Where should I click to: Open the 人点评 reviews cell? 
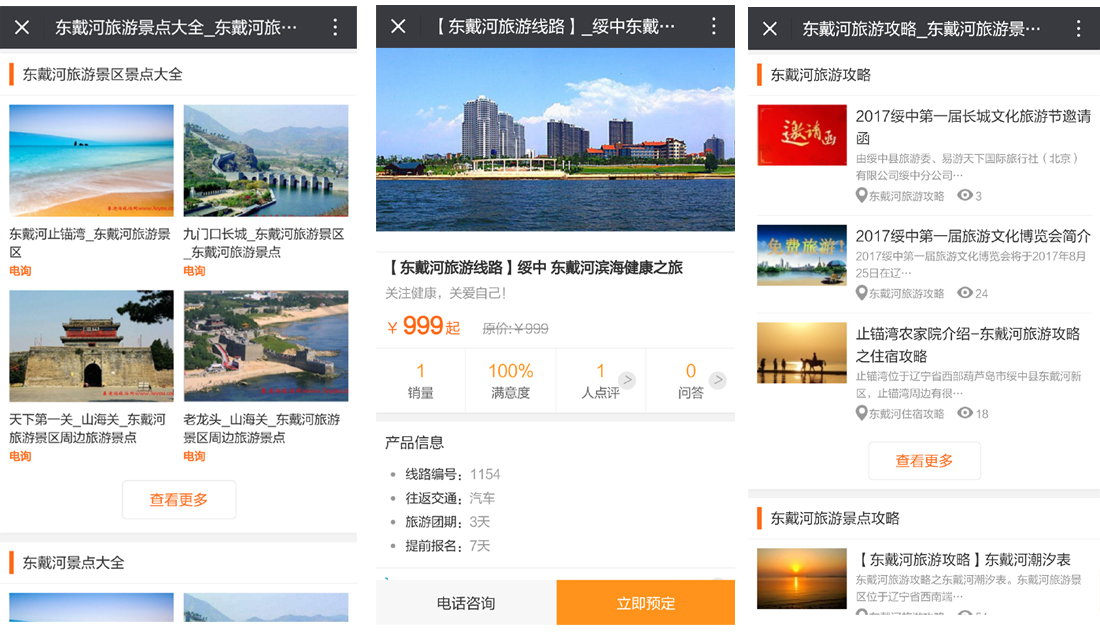click(x=601, y=380)
